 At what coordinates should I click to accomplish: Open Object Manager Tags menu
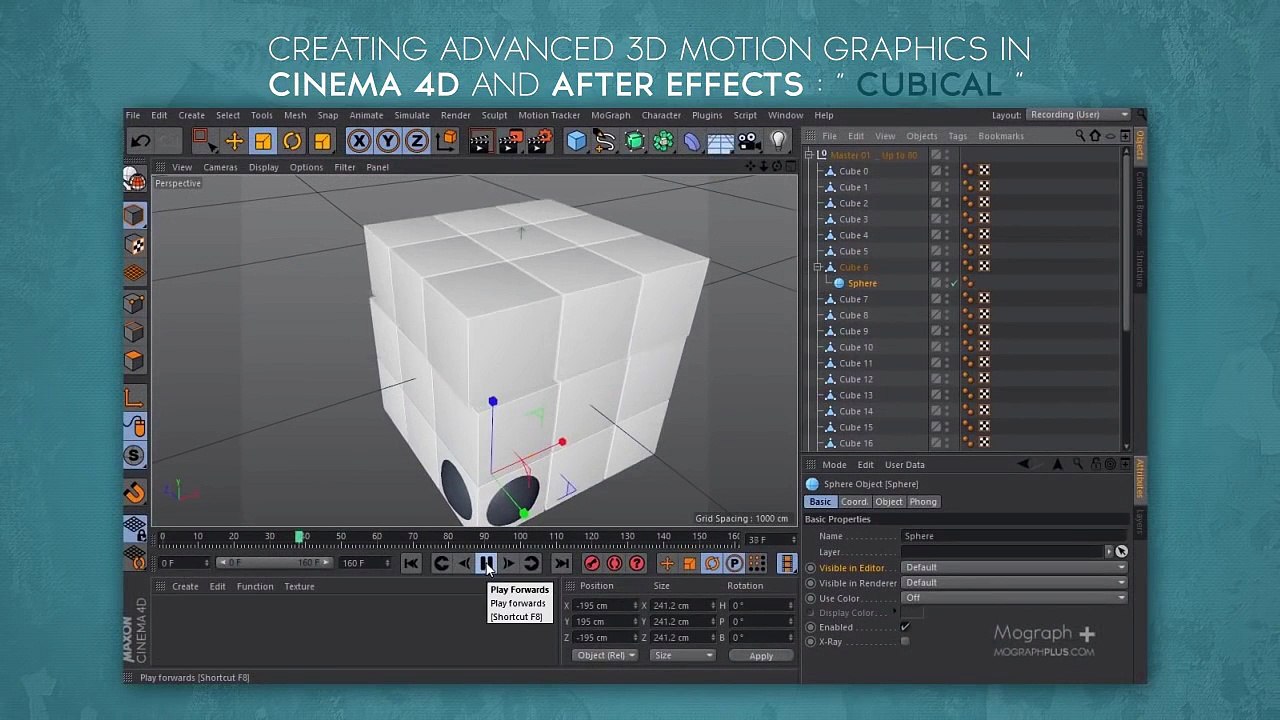pyautogui.click(x=957, y=136)
